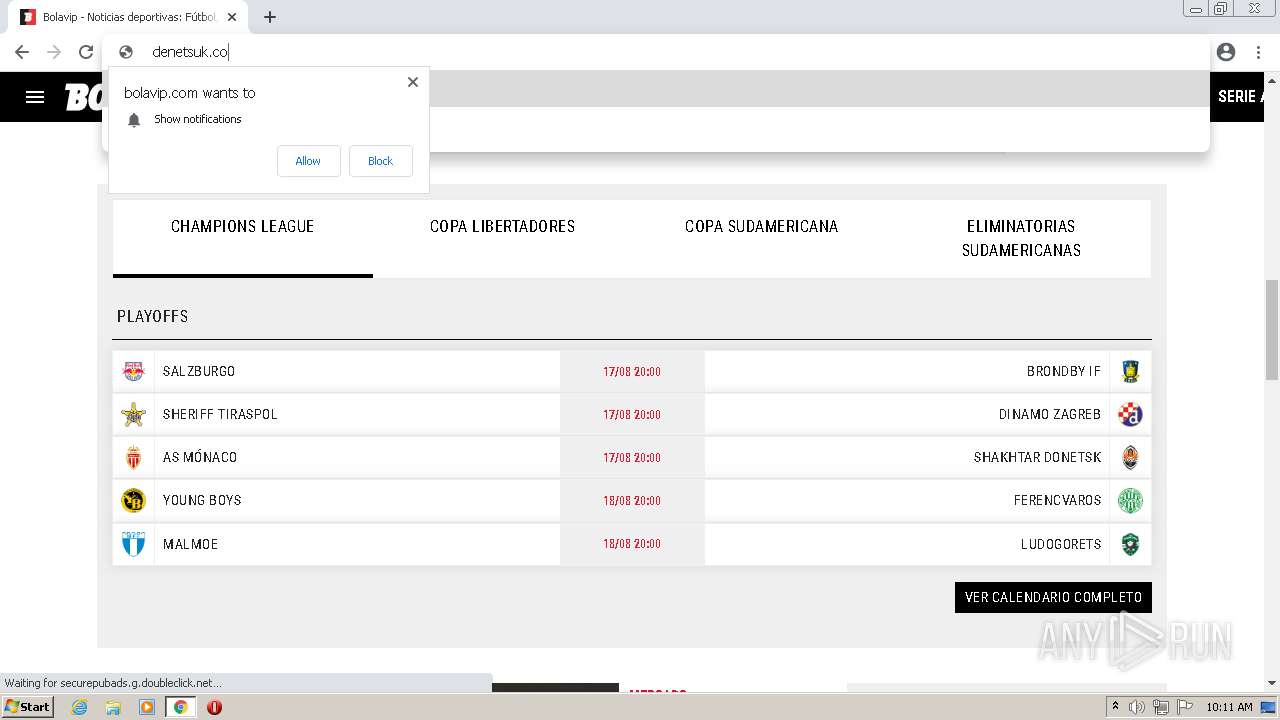The image size is (1280, 720).
Task: Select the Shakhtar Donetsk team name
Action: click(1037, 457)
